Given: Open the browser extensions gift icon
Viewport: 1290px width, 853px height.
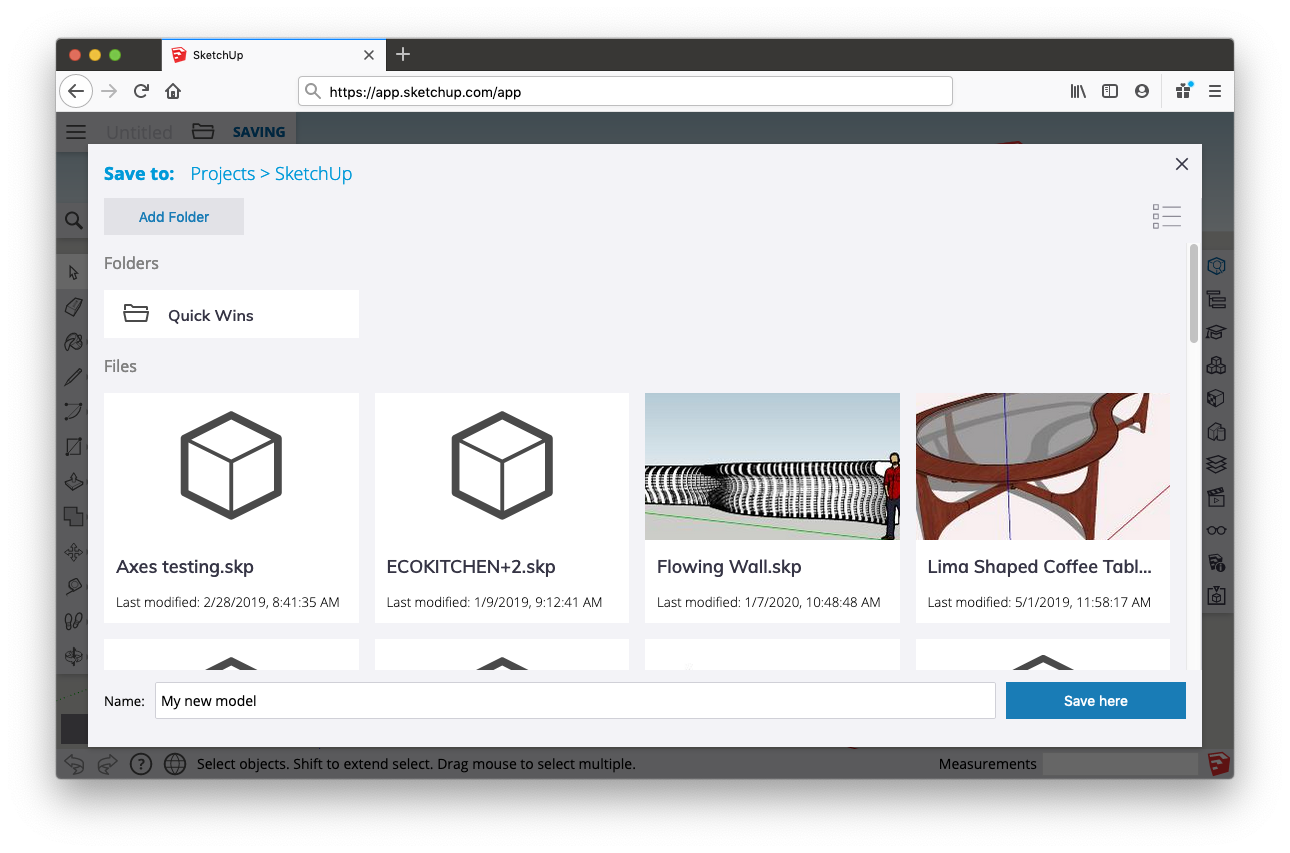Looking at the screenshot, I should tap(1184, 91).
